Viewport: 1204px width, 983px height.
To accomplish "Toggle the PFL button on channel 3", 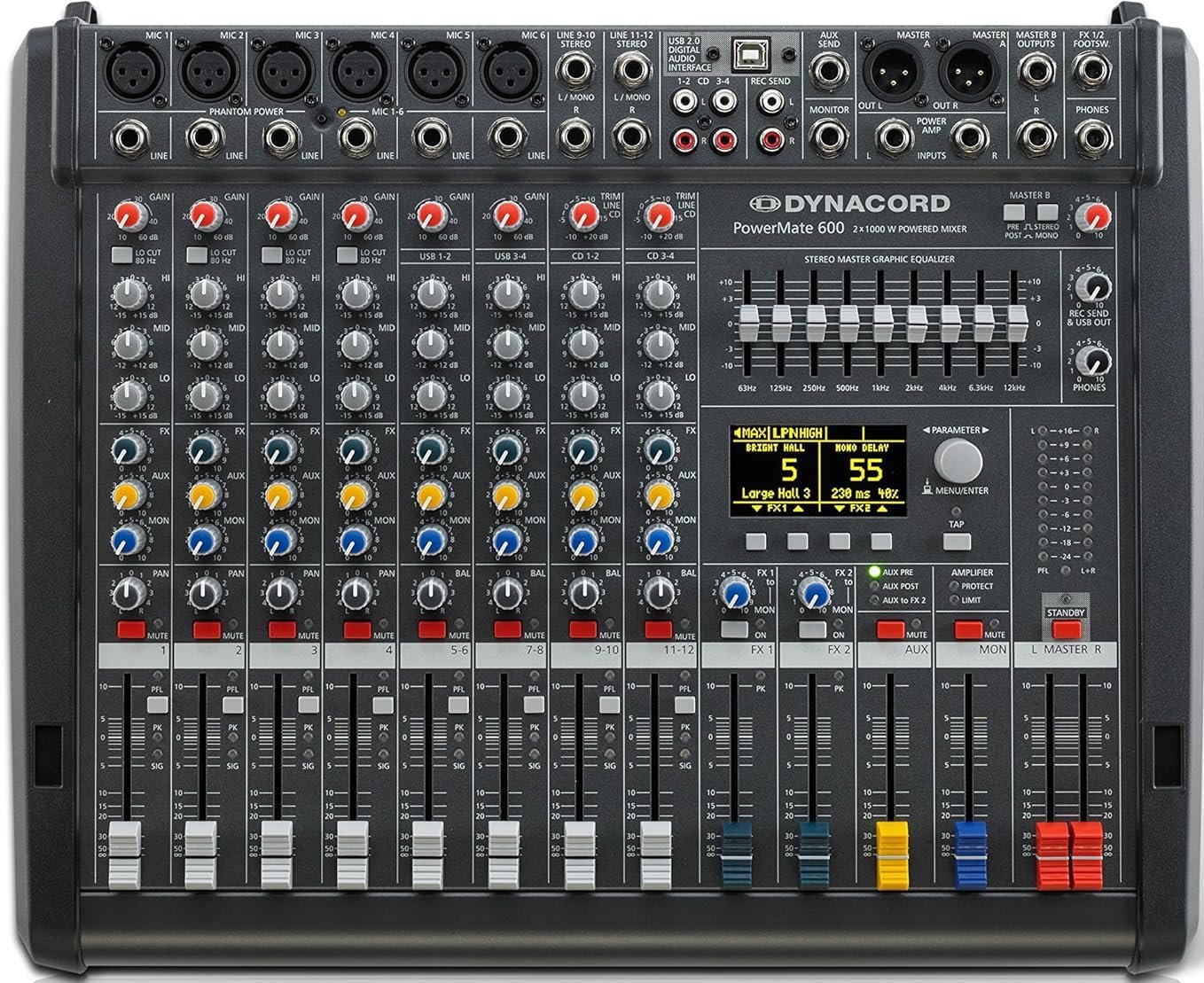I will click(309, 705).
